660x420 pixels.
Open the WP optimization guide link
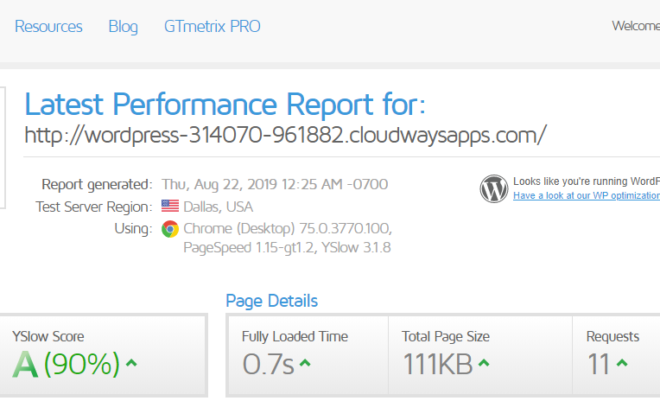point(586,196)
